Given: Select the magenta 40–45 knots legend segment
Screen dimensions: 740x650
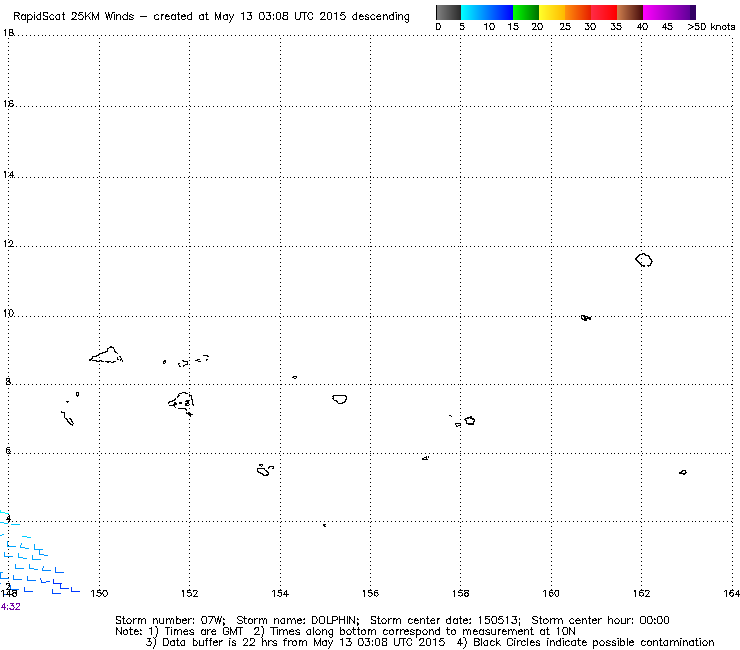Looking at the screenshot, I should point(656,12).
